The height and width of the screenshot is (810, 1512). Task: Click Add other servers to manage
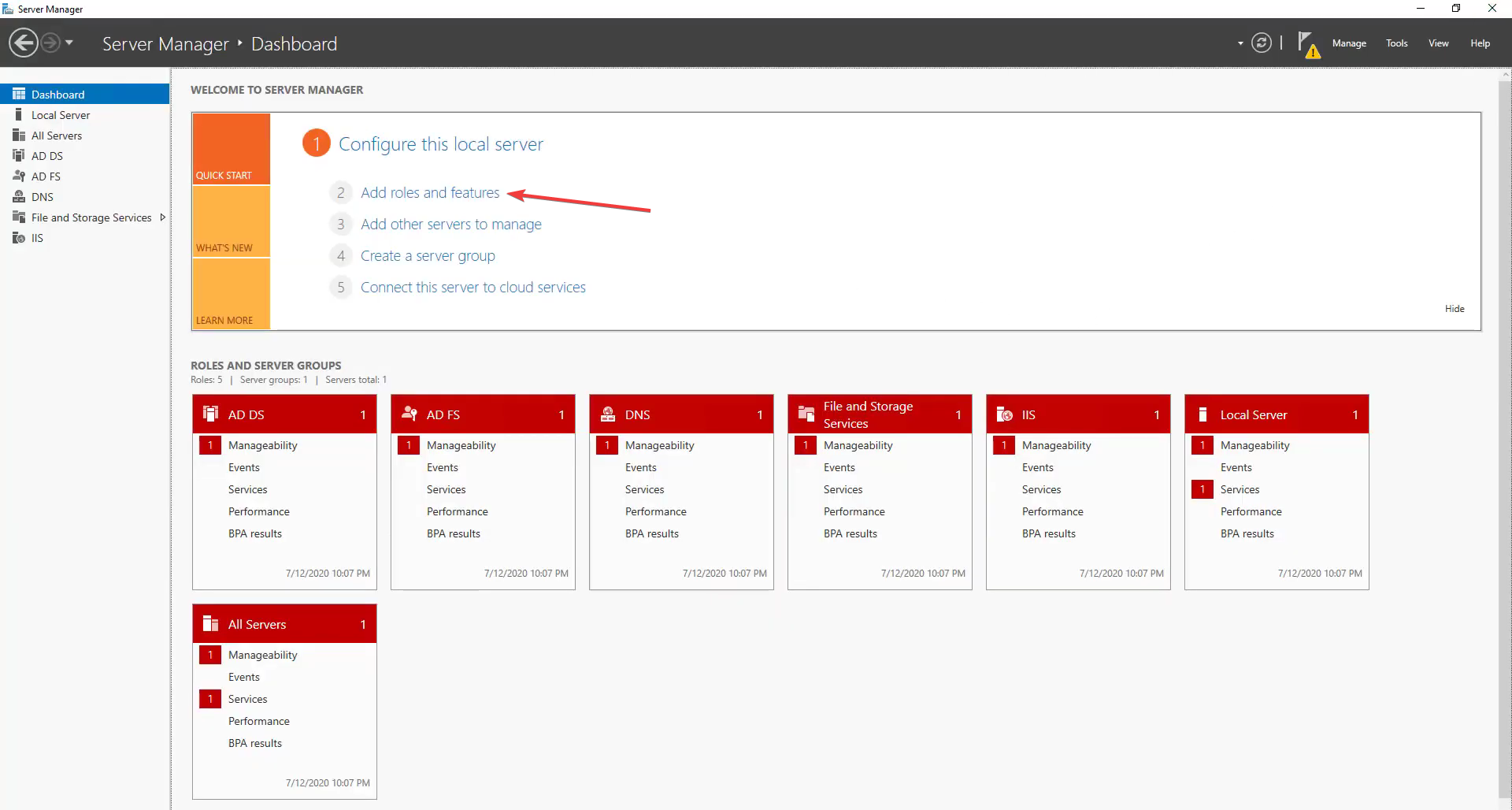[x=451, y=224]
